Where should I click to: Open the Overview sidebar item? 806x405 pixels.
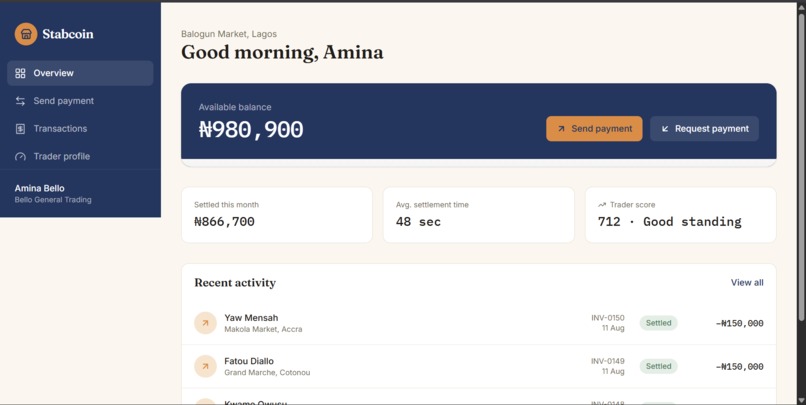click(80, 73)
